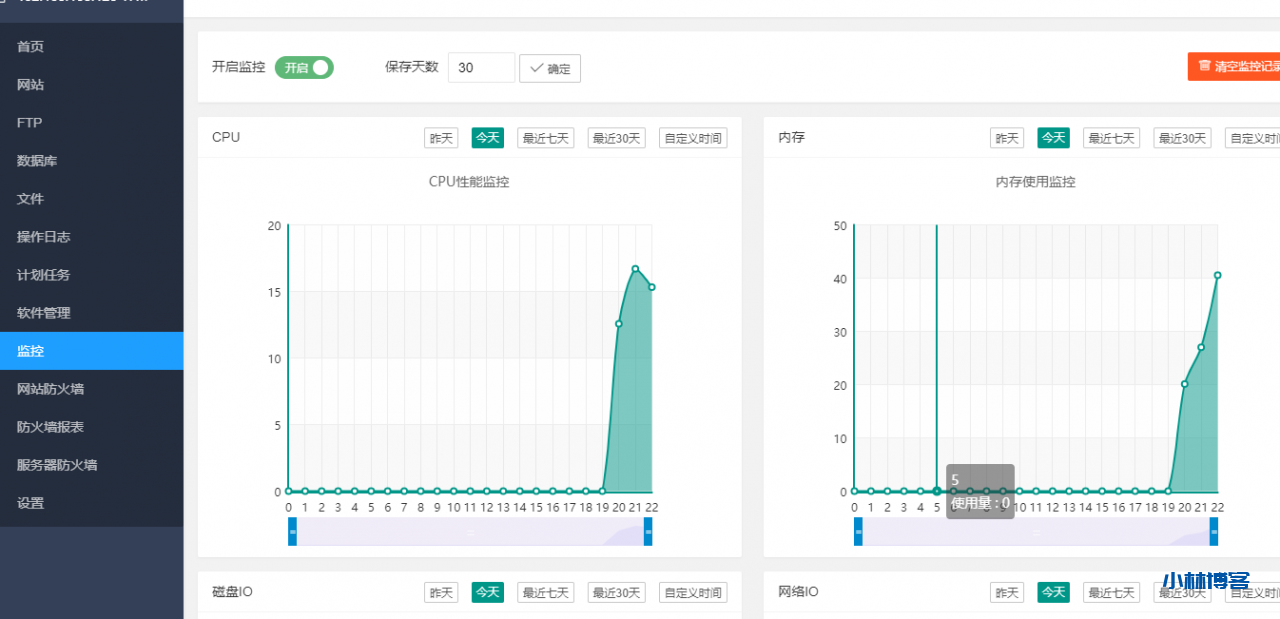Image resolution: width=1280 pixels, height=619 pixels.
Task: Click 清空监控记录 to clear monitoring records
Action: (1240, 66)
